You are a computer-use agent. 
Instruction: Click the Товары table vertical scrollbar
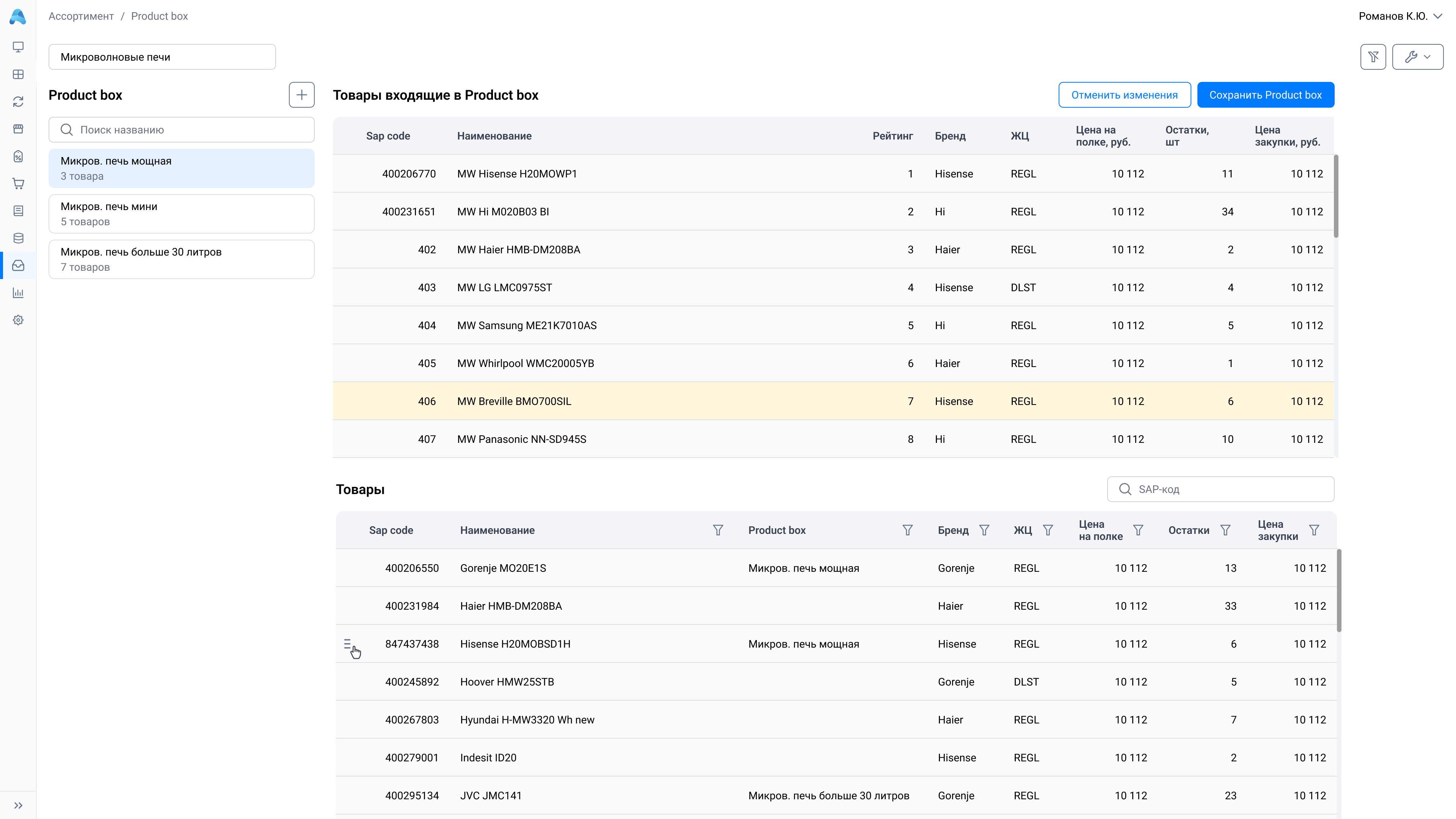click(1339, 590)
